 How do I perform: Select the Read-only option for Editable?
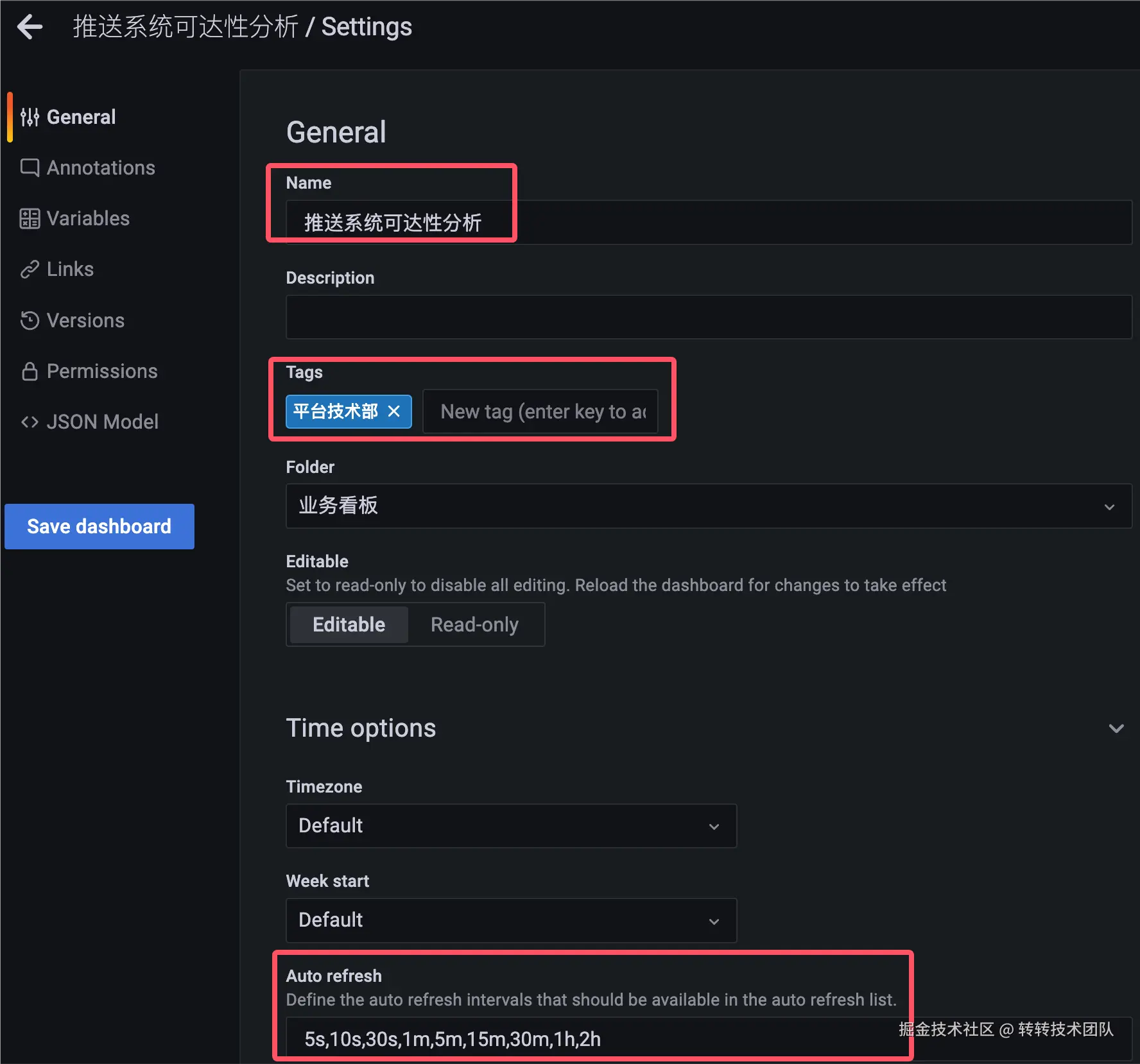coord(475,624)
